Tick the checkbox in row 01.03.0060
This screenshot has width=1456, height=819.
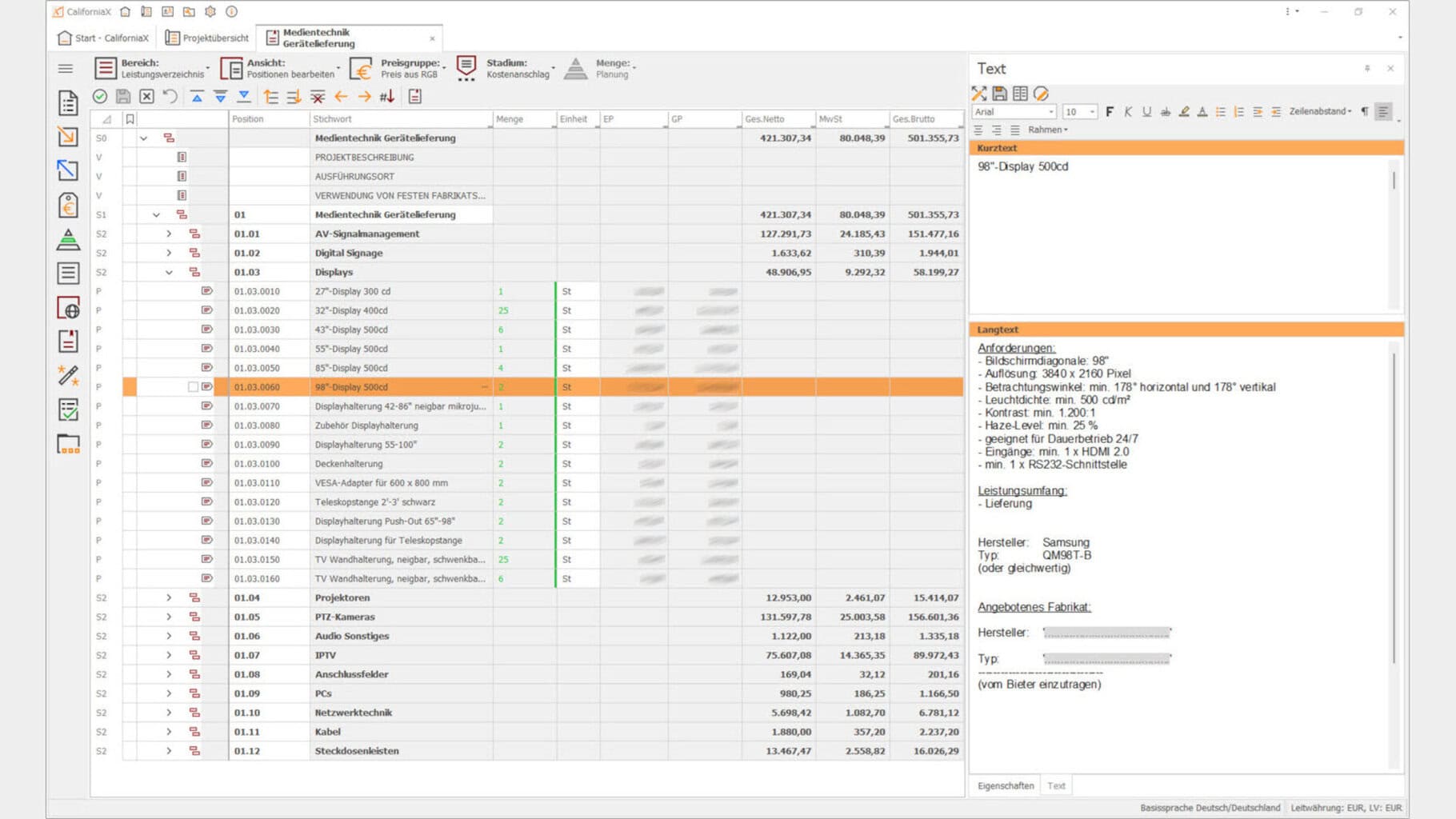click(193, 387)
